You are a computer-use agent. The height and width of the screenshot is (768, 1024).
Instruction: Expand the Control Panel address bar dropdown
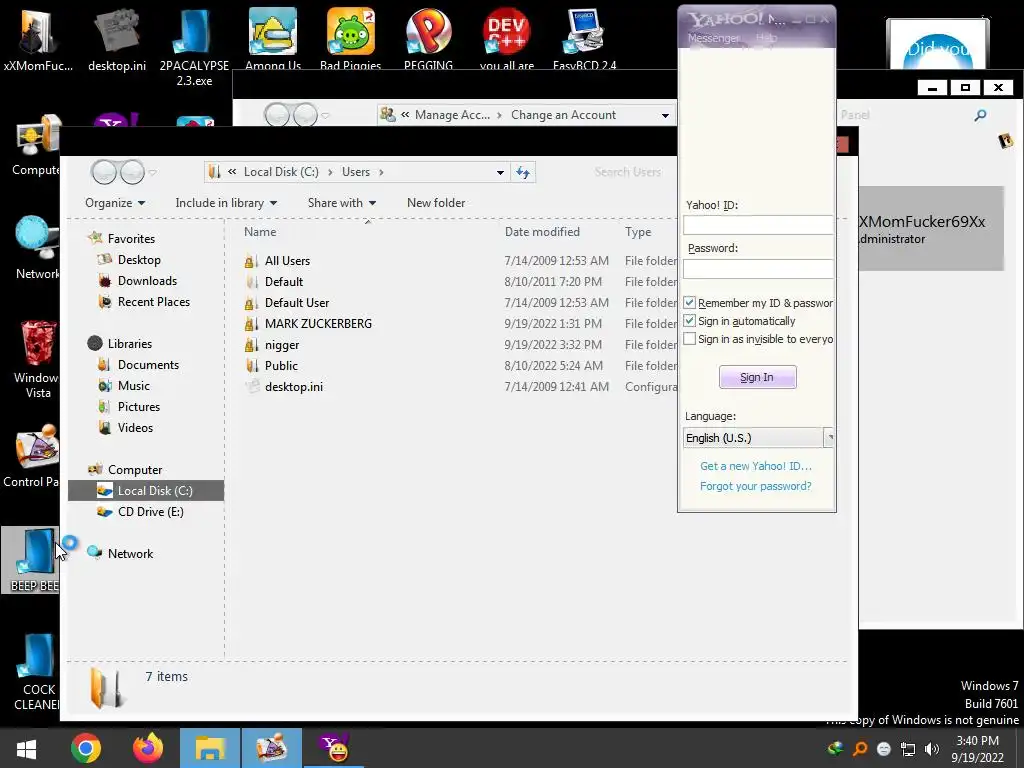(x=665, y=116)
